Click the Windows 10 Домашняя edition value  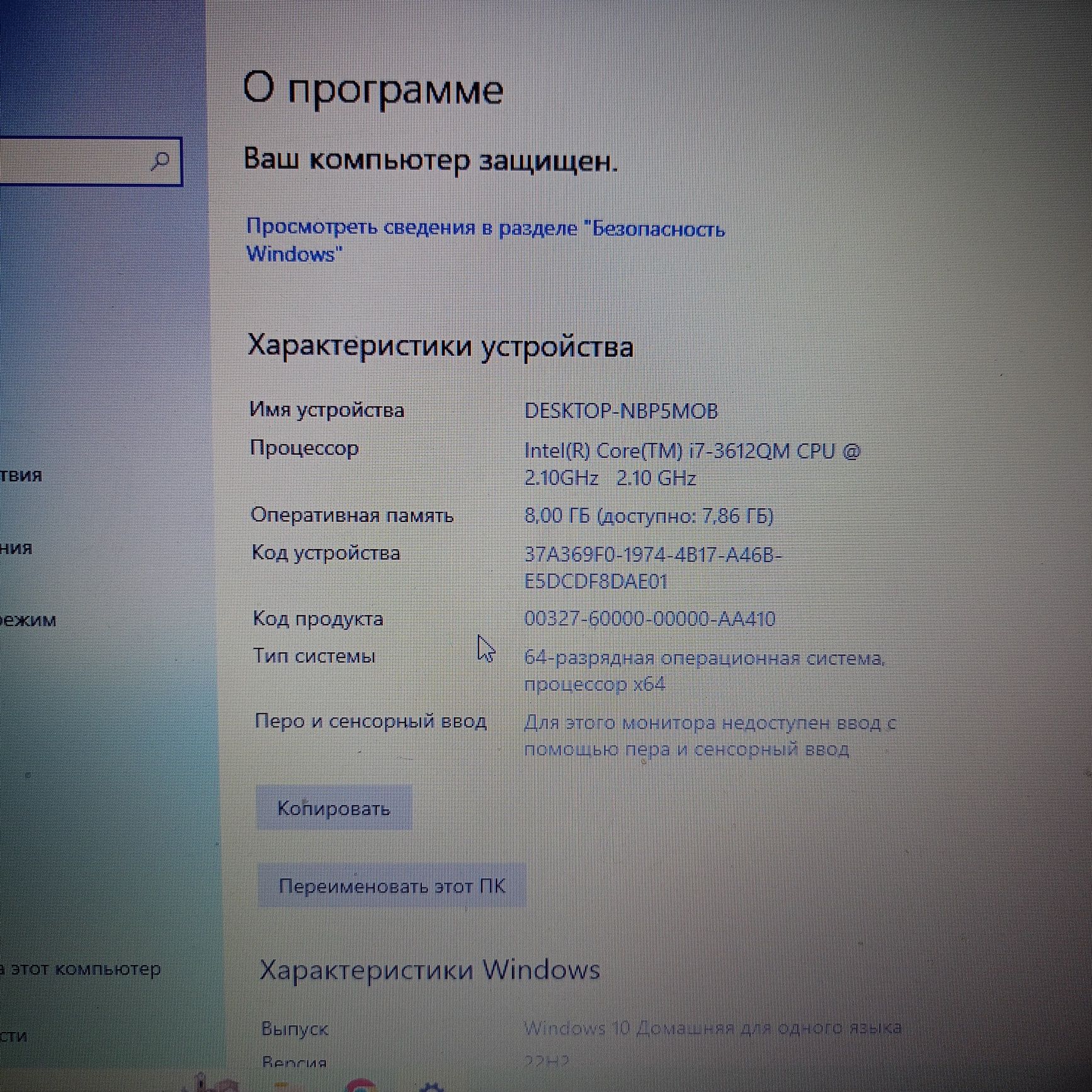coord(712,1028)
